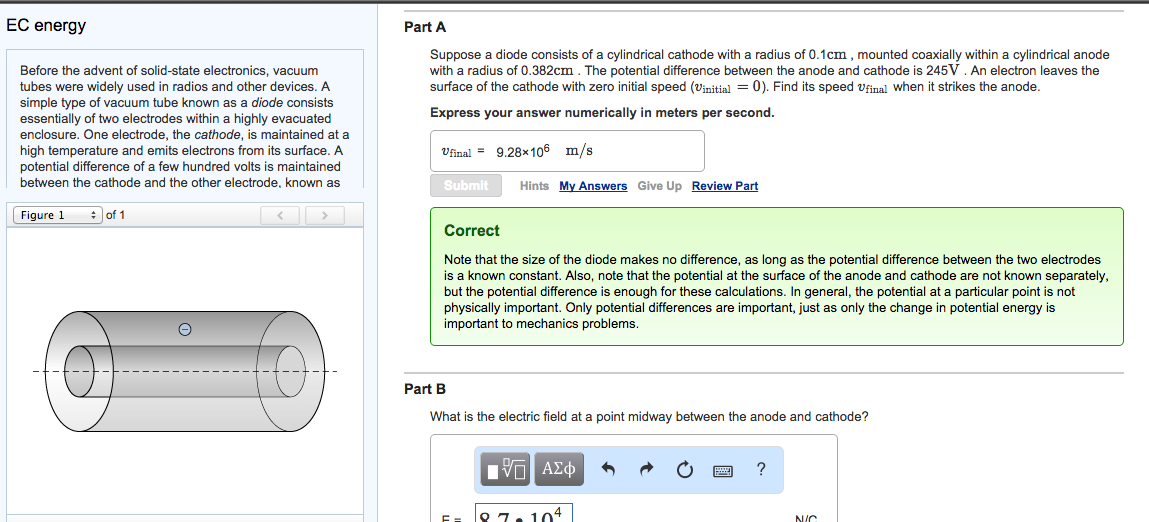
Task: Click the question mark help icon
Action: [x=762, y=468]
